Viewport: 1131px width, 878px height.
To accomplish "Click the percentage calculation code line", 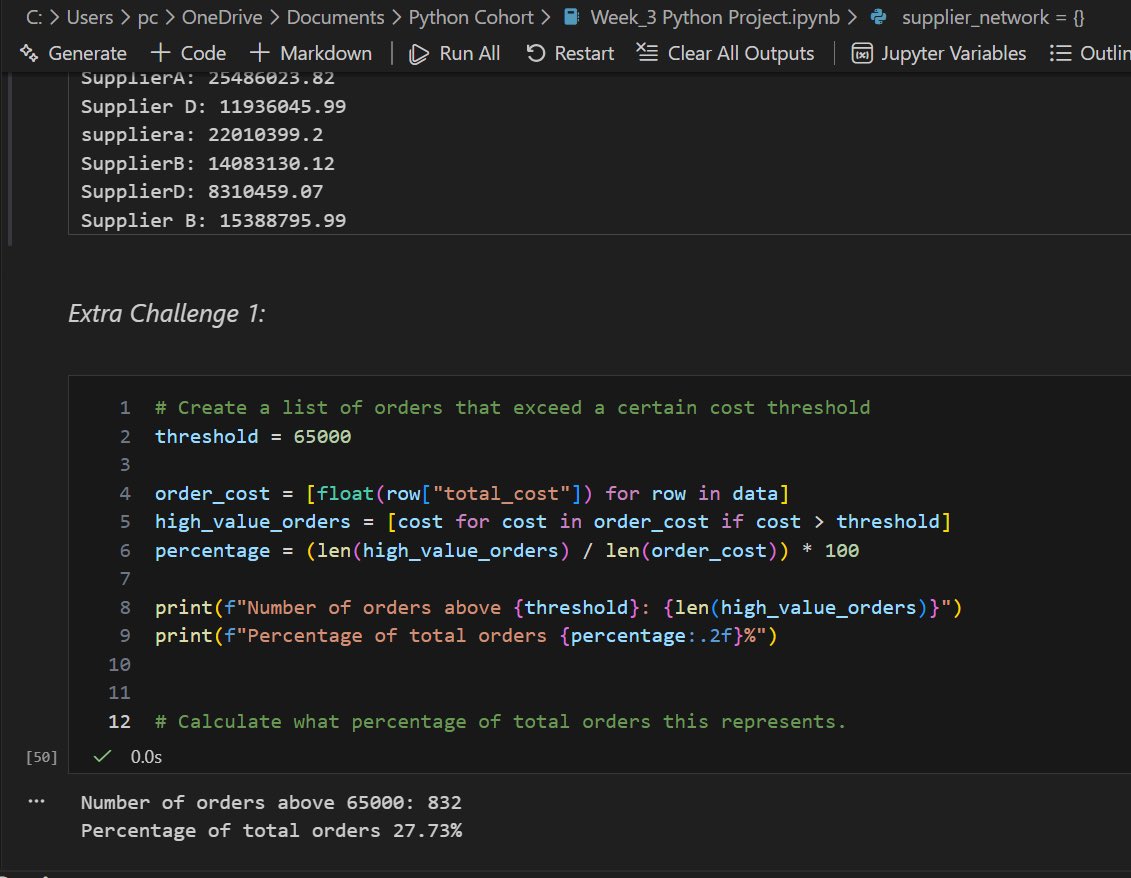I will [x=506, y=550].
